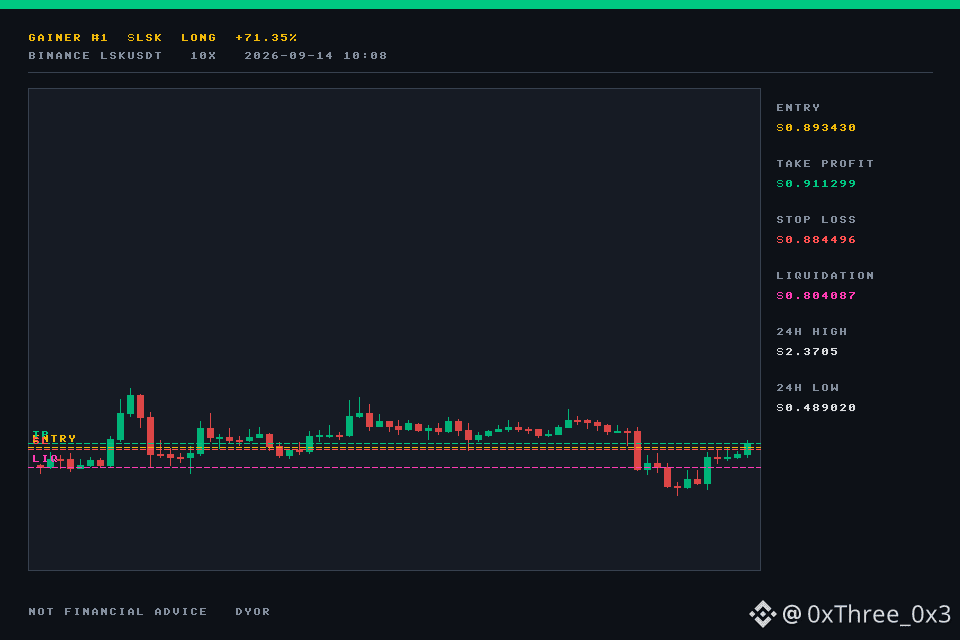Screen dimensions: 960x640
Task: Click the Binance logo icon in watermark
Action: pos(763,614)
